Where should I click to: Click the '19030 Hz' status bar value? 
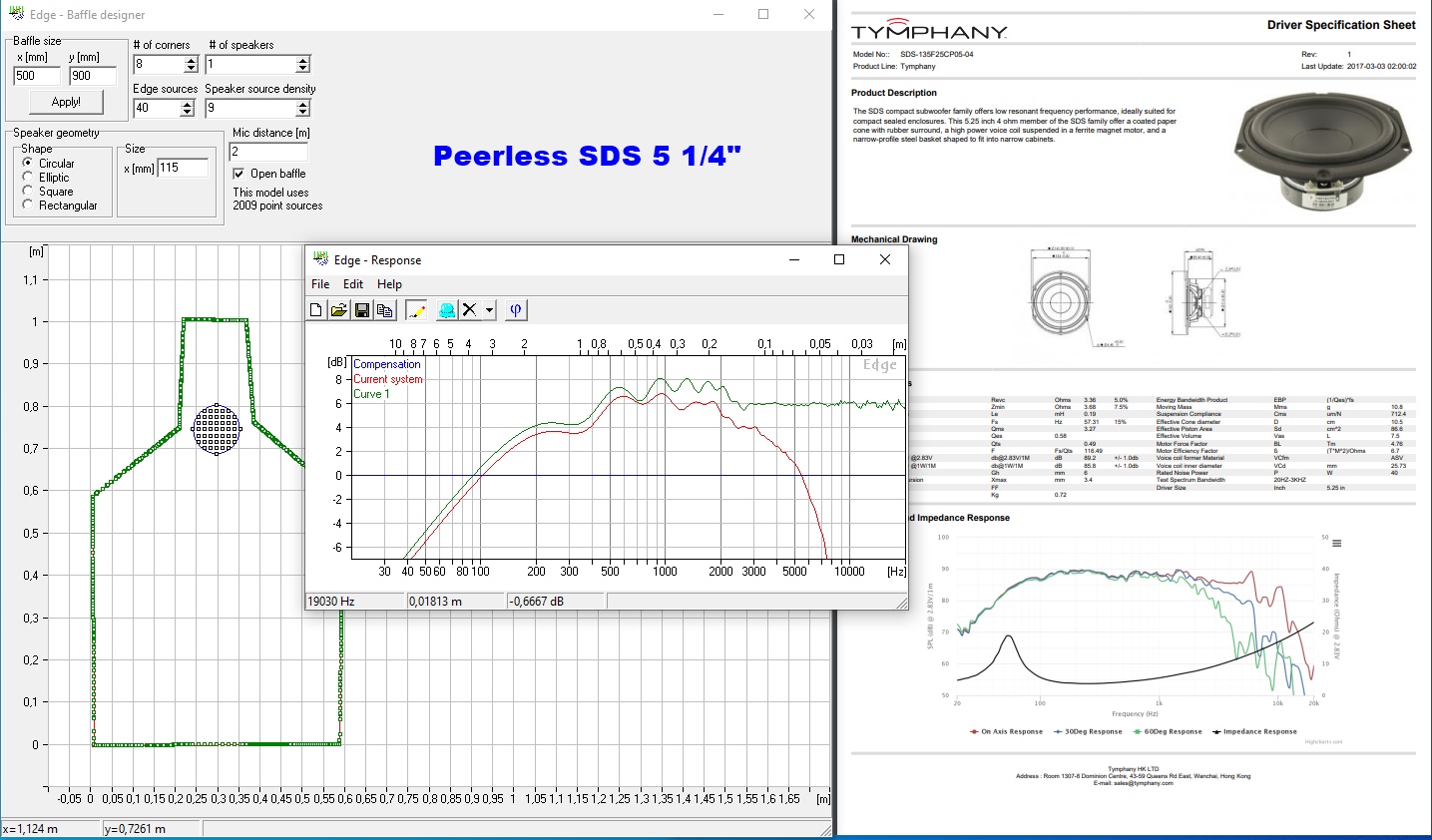[x=331, y=602]
